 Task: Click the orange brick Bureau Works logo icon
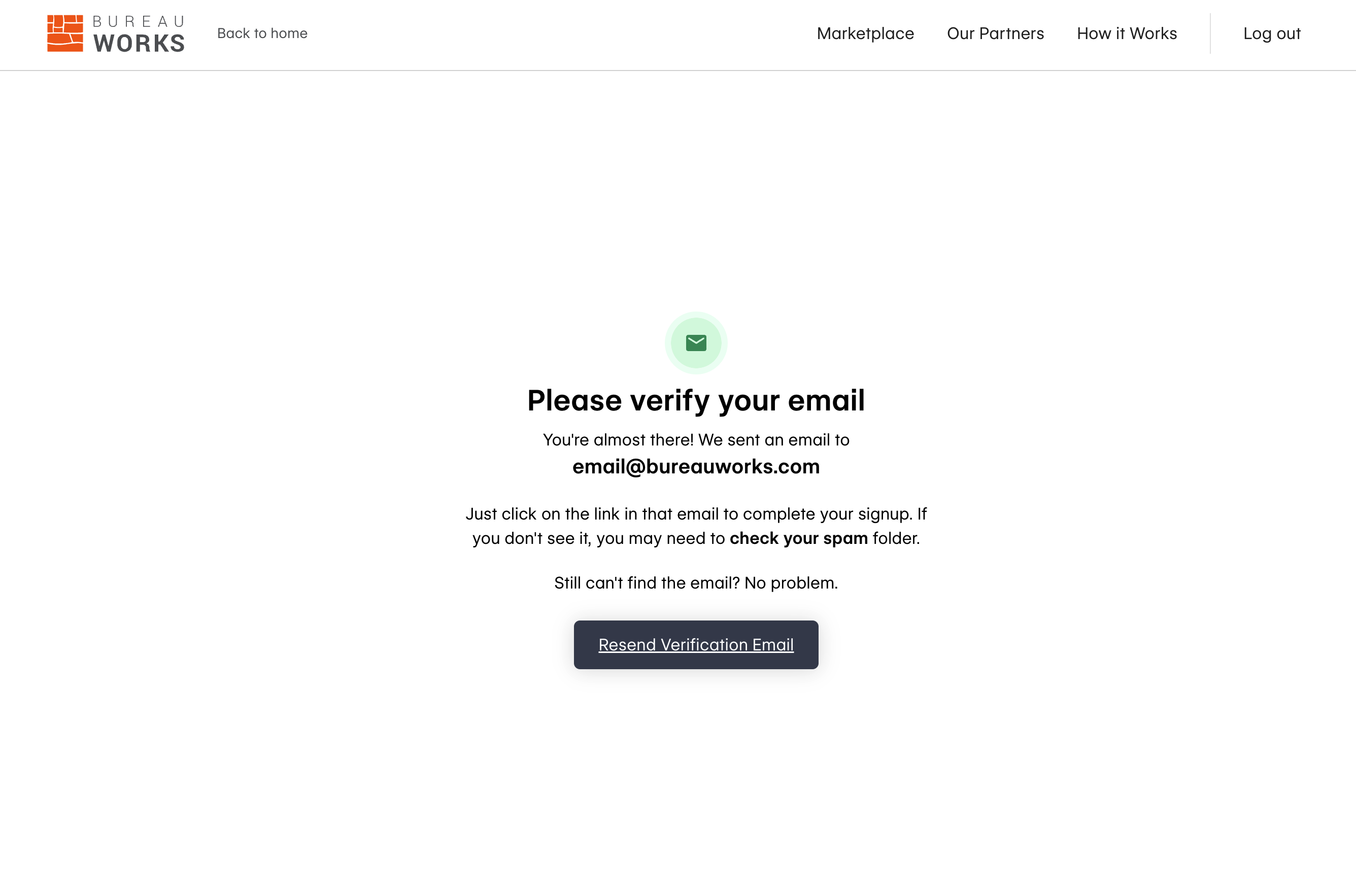coord(64,33)
